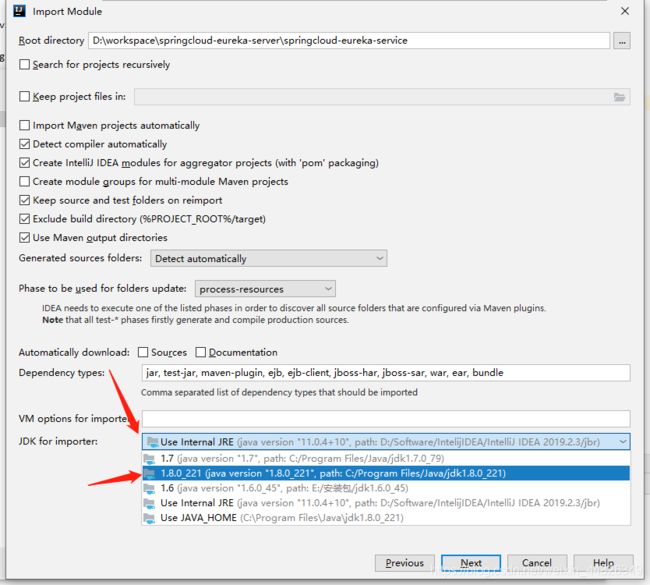
Task: Toggle Import Maven projects automatically checkbox
Action: tap(25, 126)
